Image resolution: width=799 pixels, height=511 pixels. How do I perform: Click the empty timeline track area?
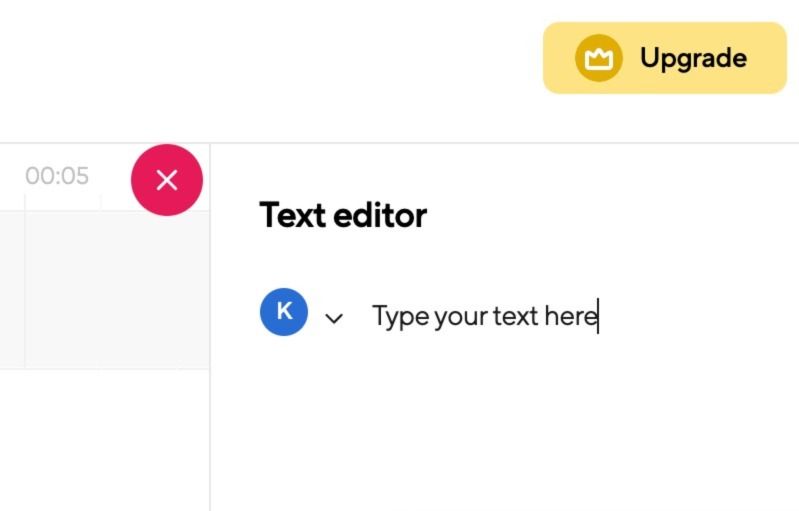pyautogui.click(x=100, y=290)
